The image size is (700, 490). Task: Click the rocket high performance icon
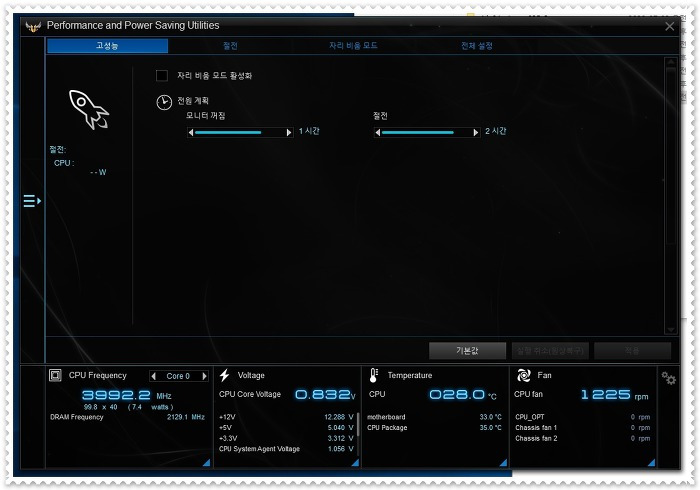click(89, 110)
